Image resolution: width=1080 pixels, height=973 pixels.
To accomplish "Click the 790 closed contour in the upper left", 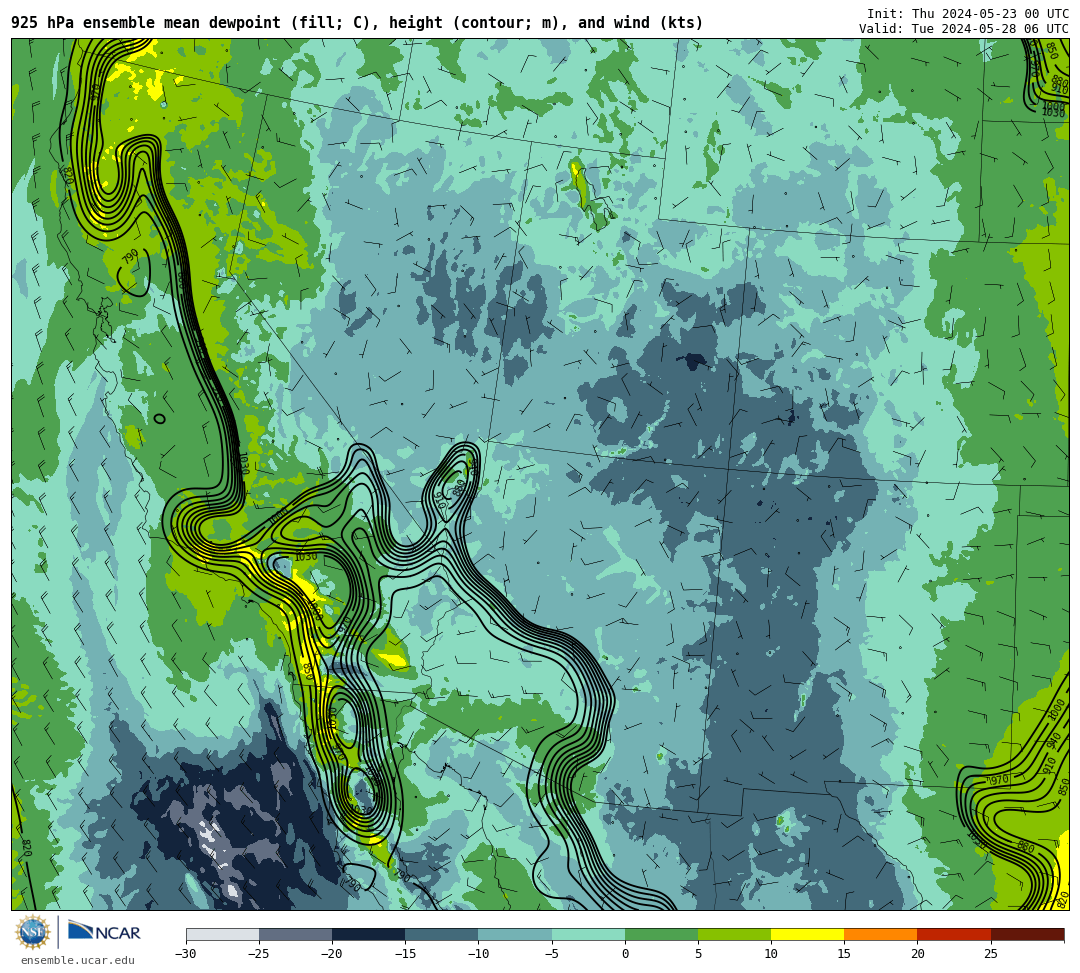I will coord(134,273).
